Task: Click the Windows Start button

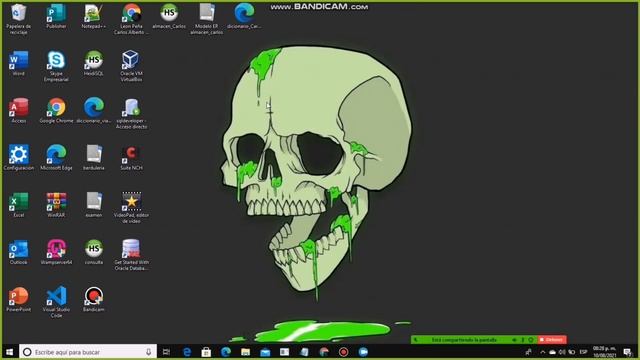Action: pos(9,352)
